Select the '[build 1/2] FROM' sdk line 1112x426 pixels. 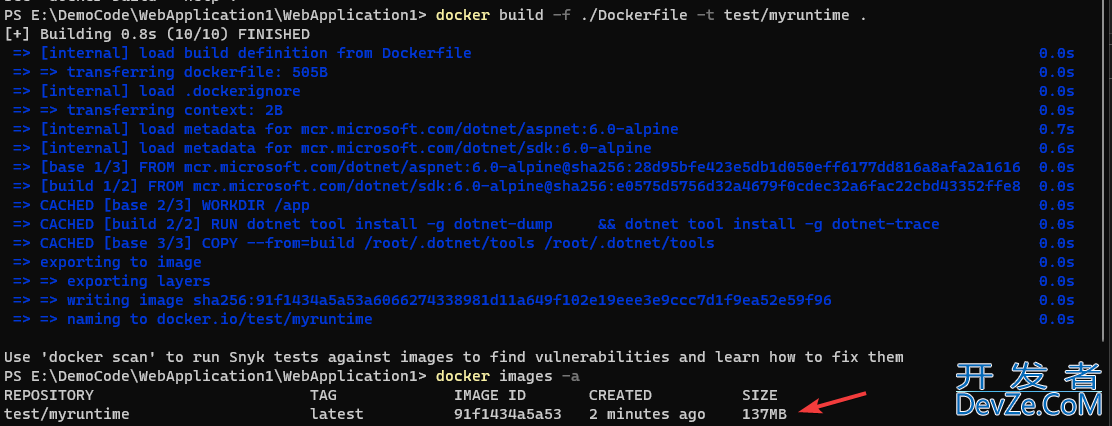pyautogui.click(x=516, y=186)
